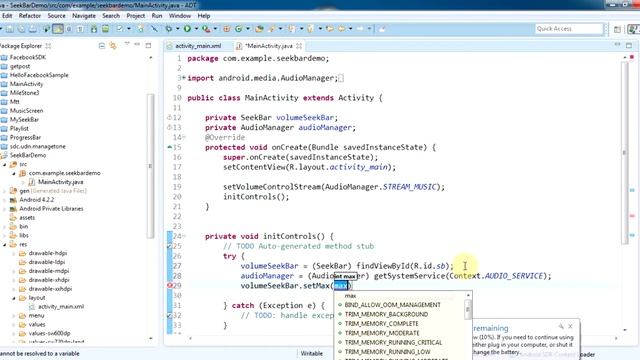Click the Java perspective icon at far right

[633, 29]
